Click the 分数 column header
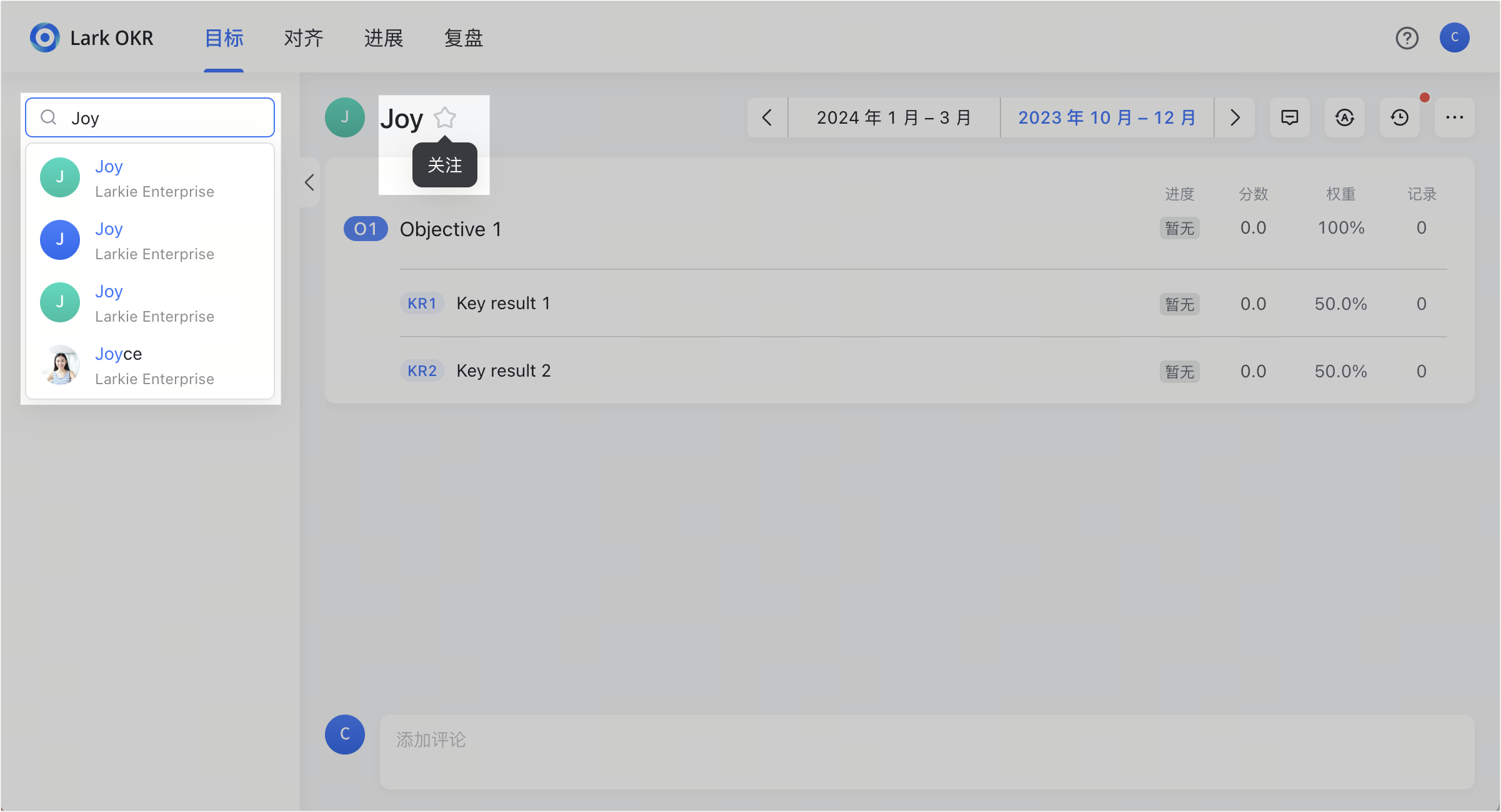 coord(1253,194)
